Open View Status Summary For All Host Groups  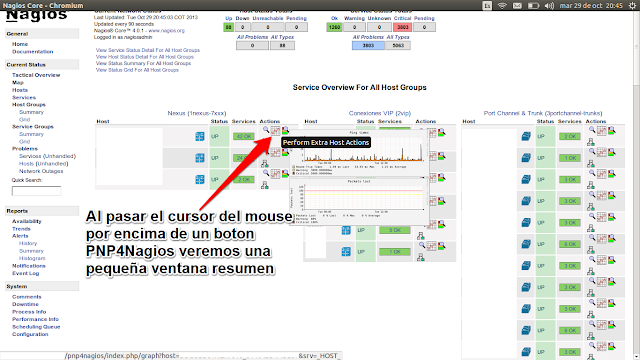tap(143, 63)
